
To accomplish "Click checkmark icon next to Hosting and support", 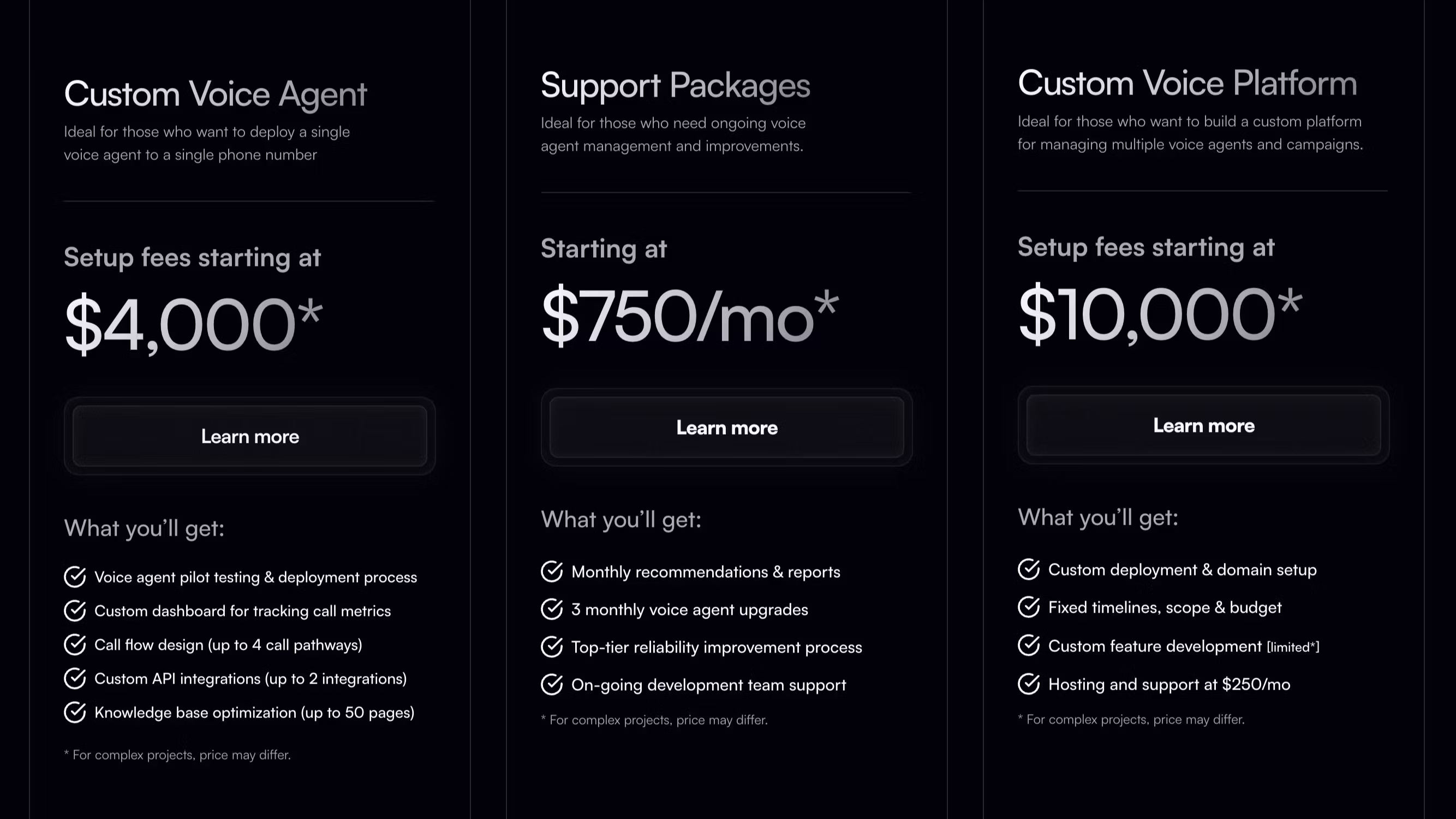I will [x=1029, y=684].
